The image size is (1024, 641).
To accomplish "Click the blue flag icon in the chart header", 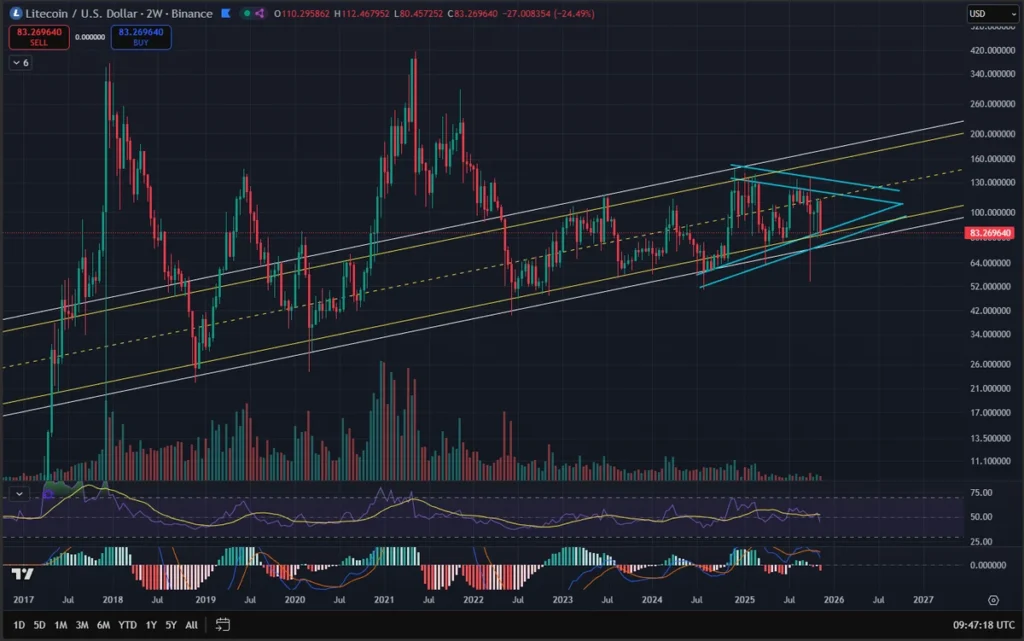I will coord(225,13).
